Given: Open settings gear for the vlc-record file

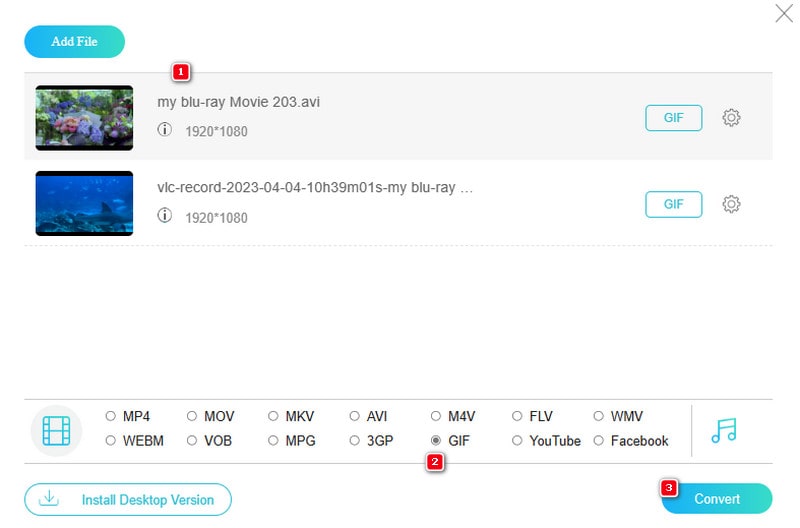Looking at the screenshot, I should pyautogui.click(x=731, y=204).
